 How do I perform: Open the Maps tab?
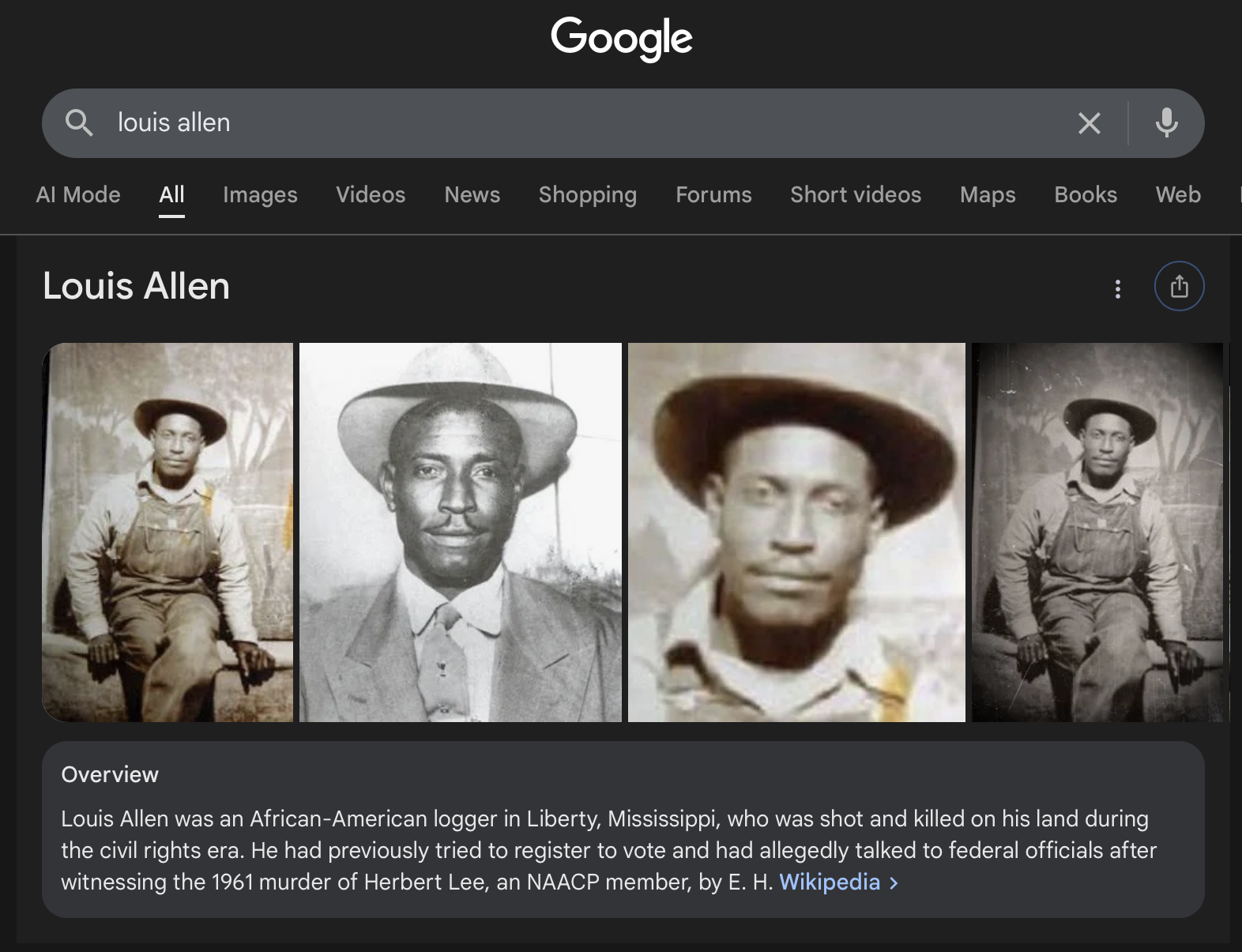(988, 194)
